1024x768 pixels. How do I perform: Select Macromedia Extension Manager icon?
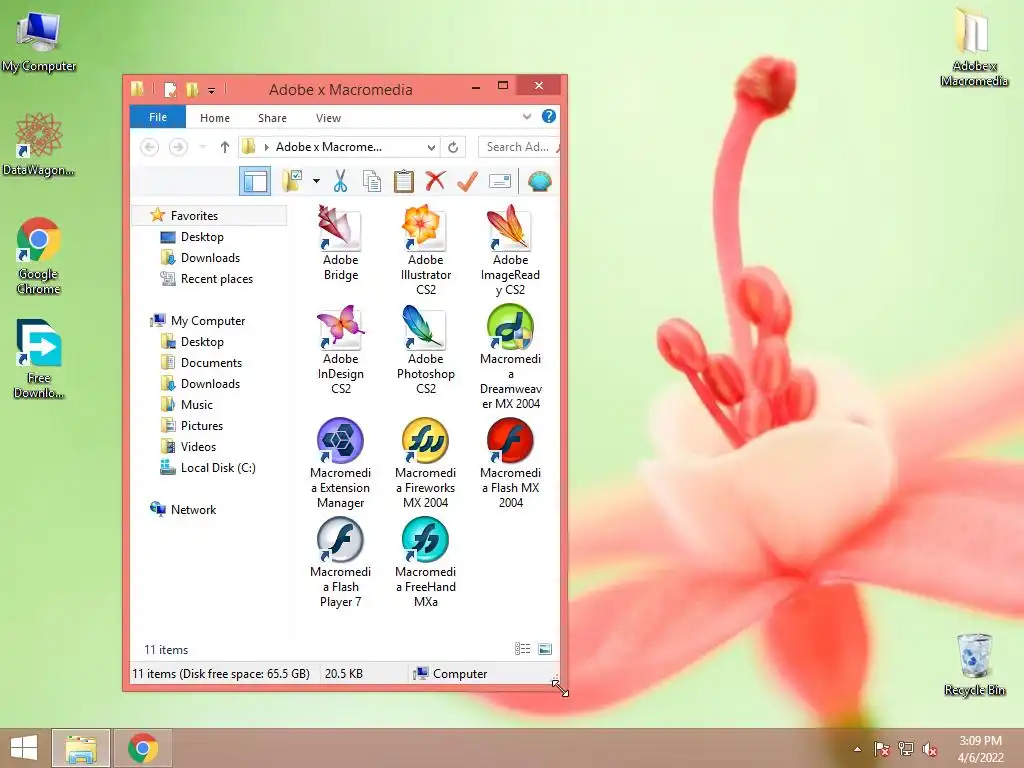point(340,464)
